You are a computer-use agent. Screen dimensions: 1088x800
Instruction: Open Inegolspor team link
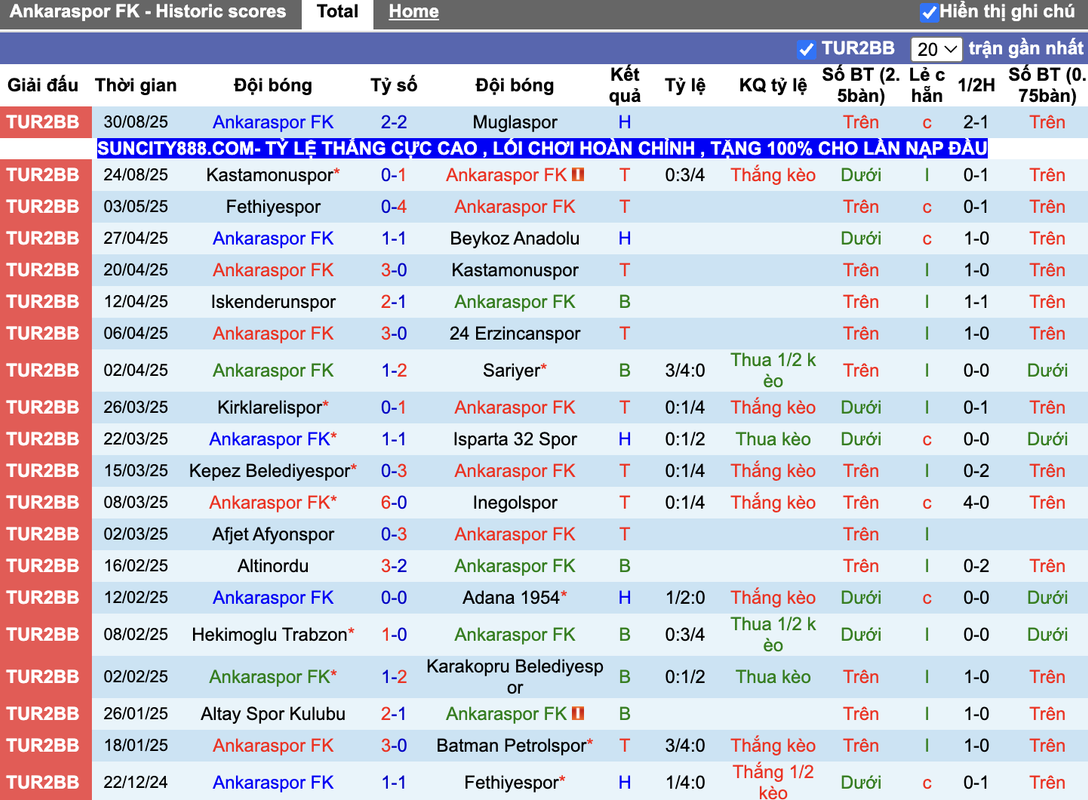(515, 503)
